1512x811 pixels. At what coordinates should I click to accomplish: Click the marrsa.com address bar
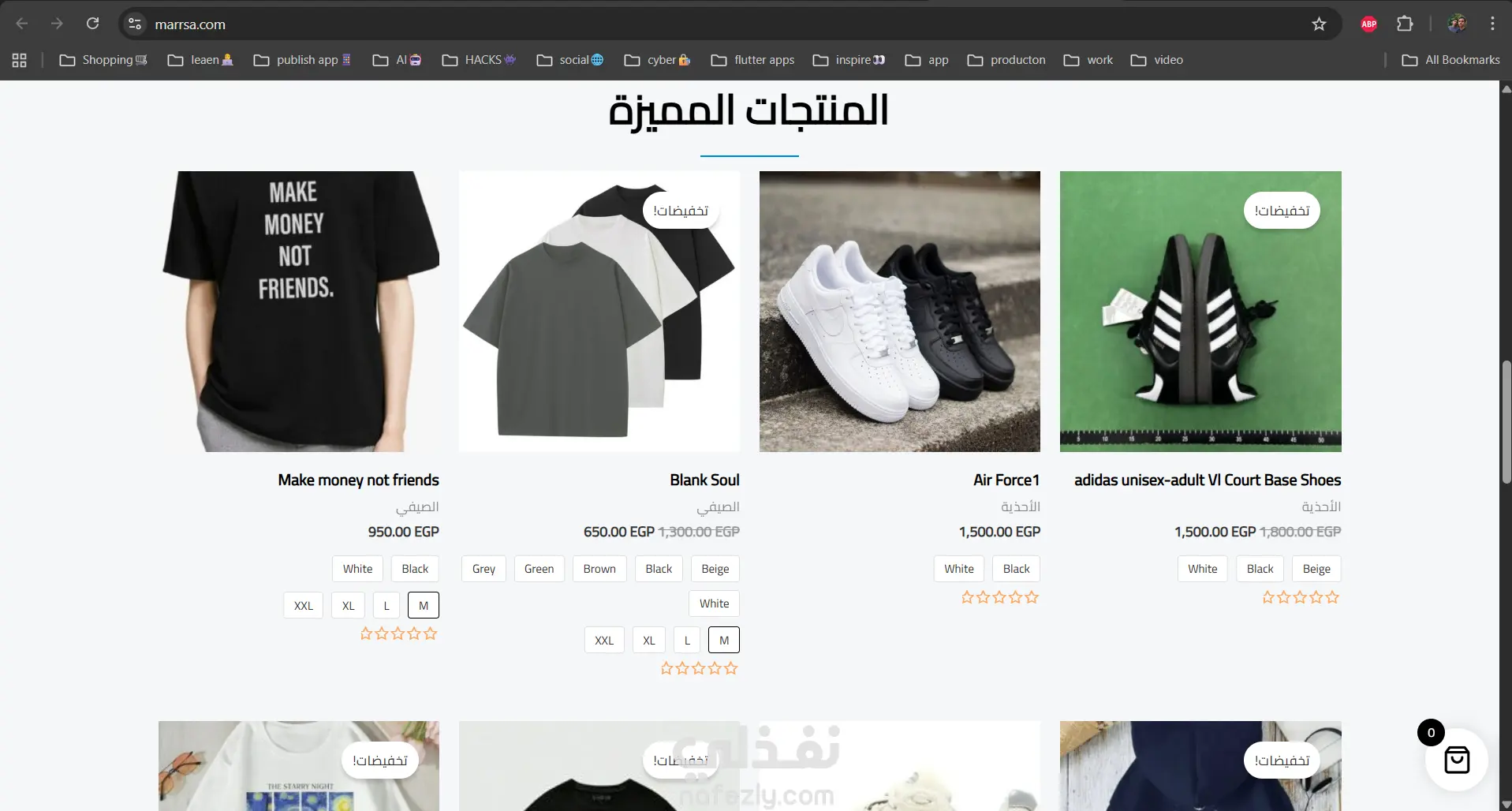tap(730, 24)
